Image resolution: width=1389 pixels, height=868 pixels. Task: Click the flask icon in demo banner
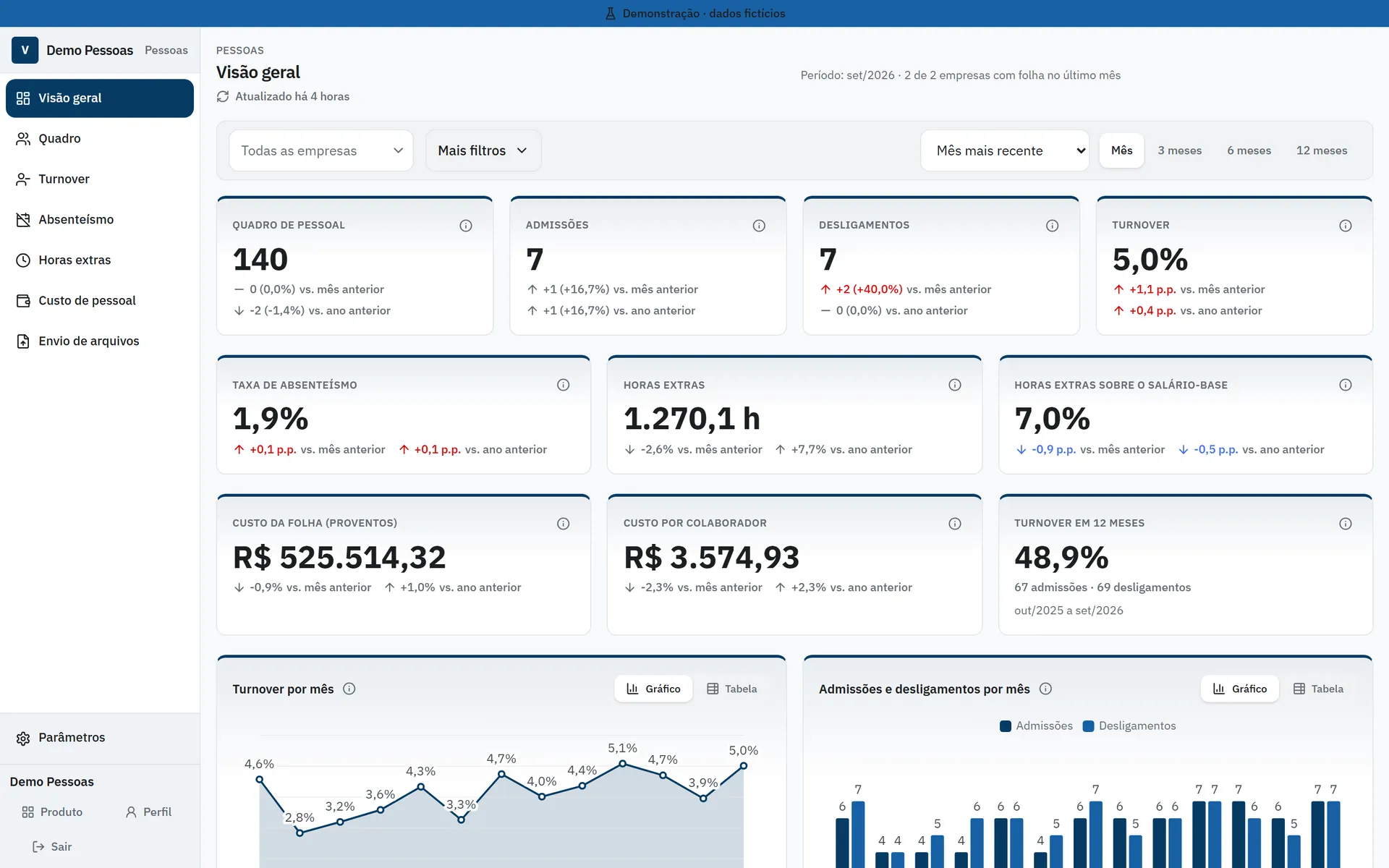click(610, 13)
